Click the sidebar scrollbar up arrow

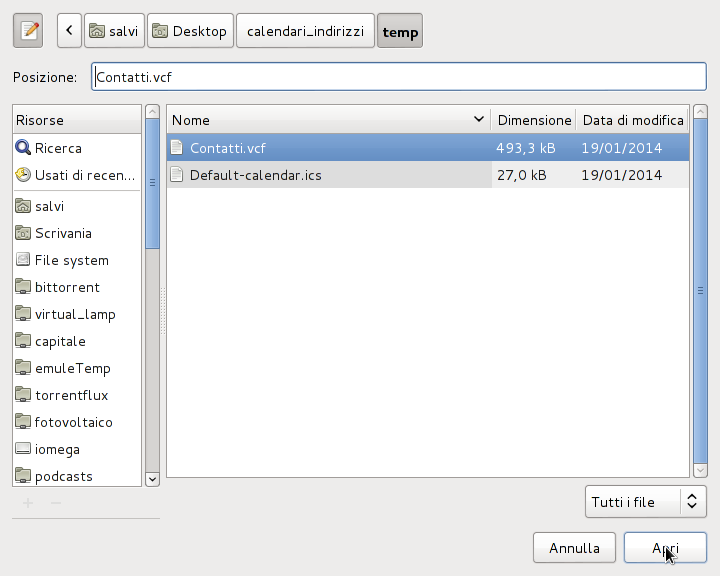(x=152, y=112)
